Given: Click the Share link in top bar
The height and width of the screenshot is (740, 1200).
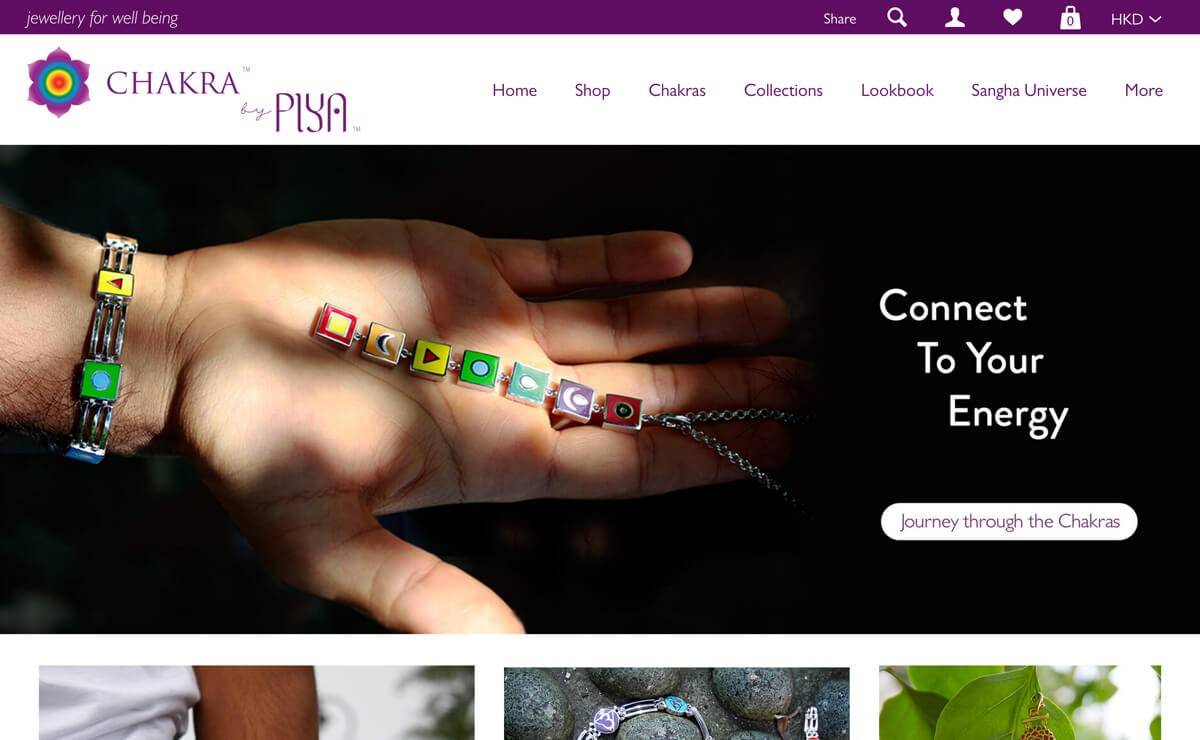Looking at the screenshot, I should (x=840, y=18).
